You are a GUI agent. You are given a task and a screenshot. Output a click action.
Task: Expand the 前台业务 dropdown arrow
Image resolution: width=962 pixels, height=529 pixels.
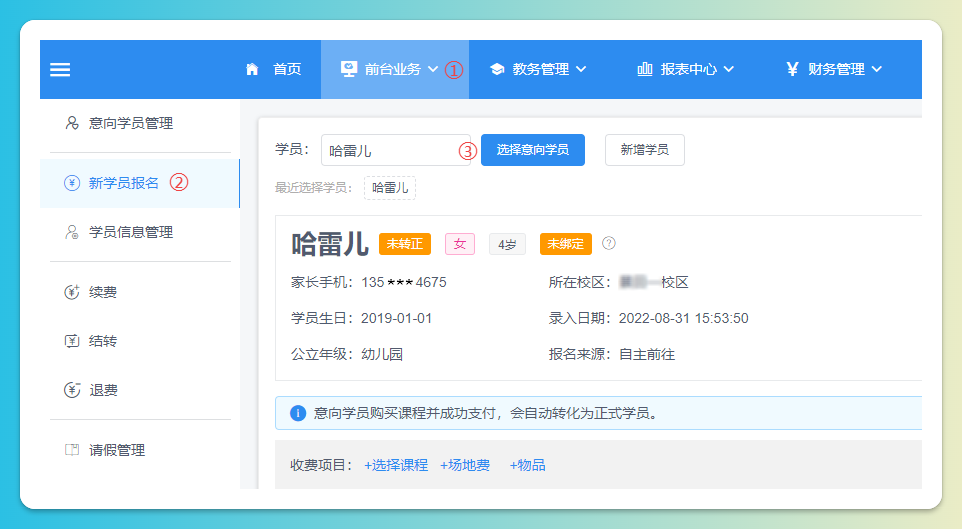[x=433, y=69]
